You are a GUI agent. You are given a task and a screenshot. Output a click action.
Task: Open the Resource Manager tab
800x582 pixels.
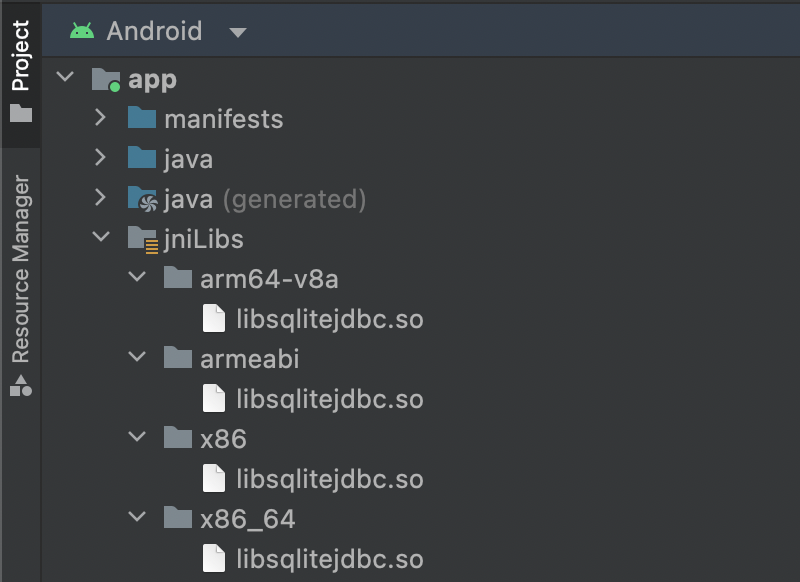(x=20, y=285)
